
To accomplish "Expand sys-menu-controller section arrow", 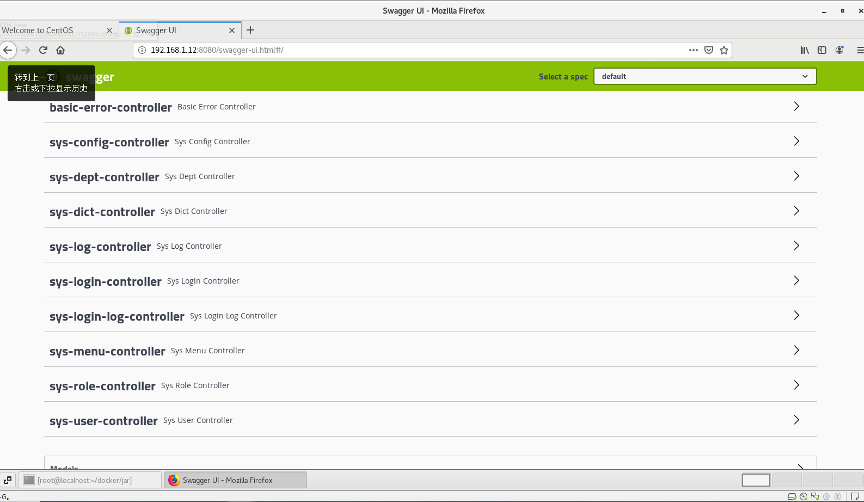I will coord(796,350).
